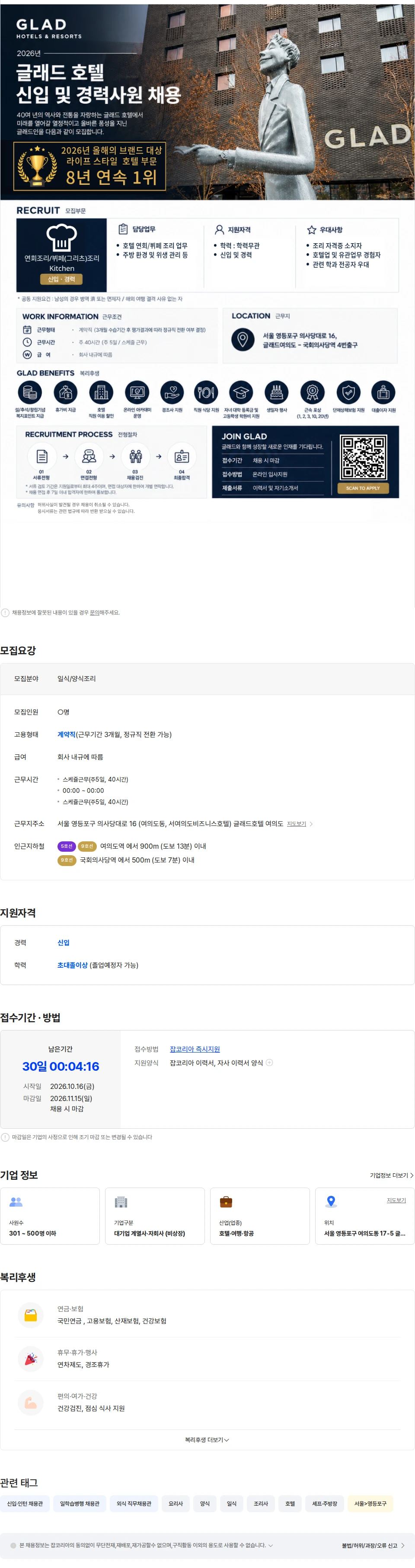
Task: Click the 계약직 employment type link
Action: tap(66, 735)
